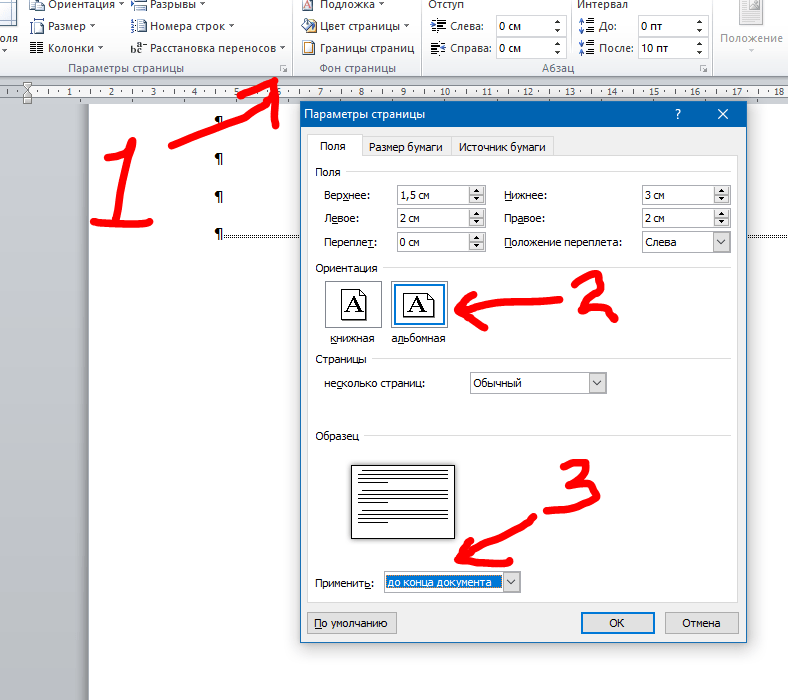Switch to the Источник бумаги tab
The height and width of the screenshot is (700, 788).
coord(502,147)
